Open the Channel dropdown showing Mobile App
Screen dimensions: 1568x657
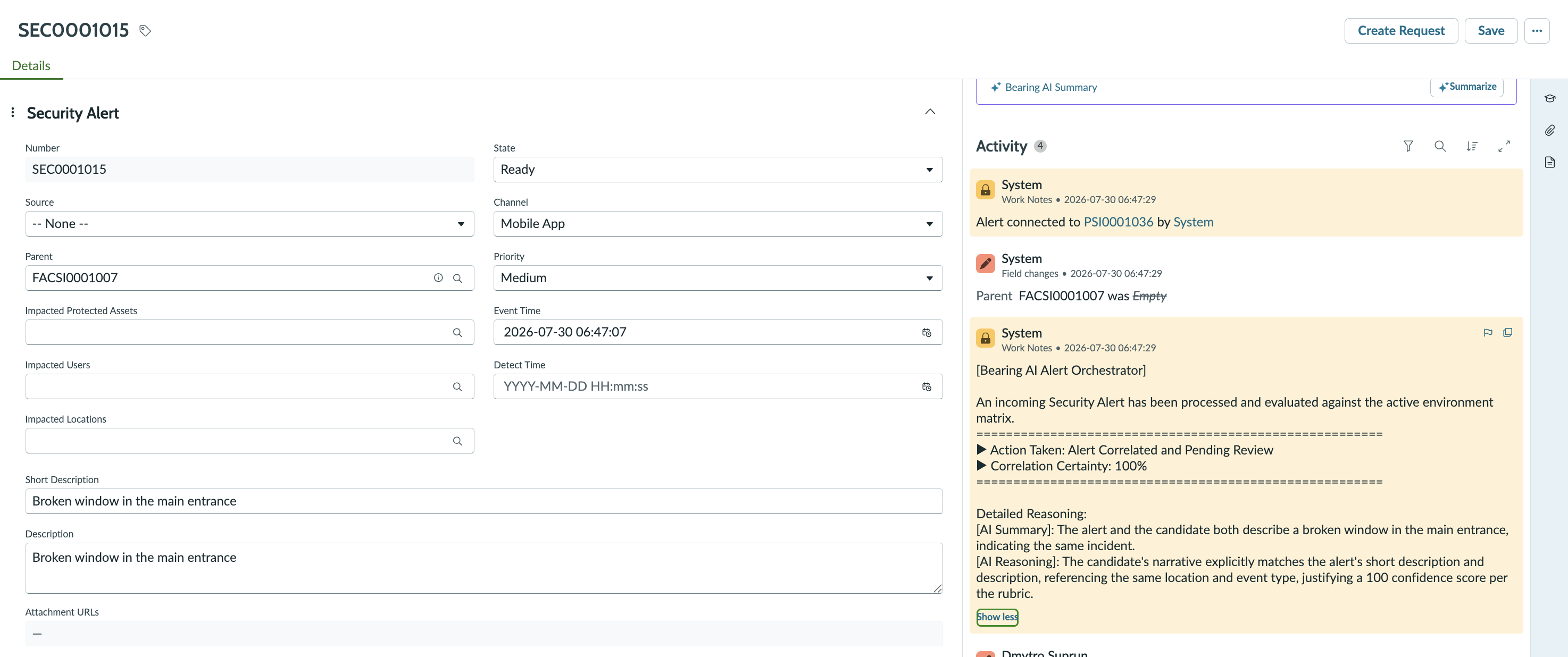[x=718, y=224]
